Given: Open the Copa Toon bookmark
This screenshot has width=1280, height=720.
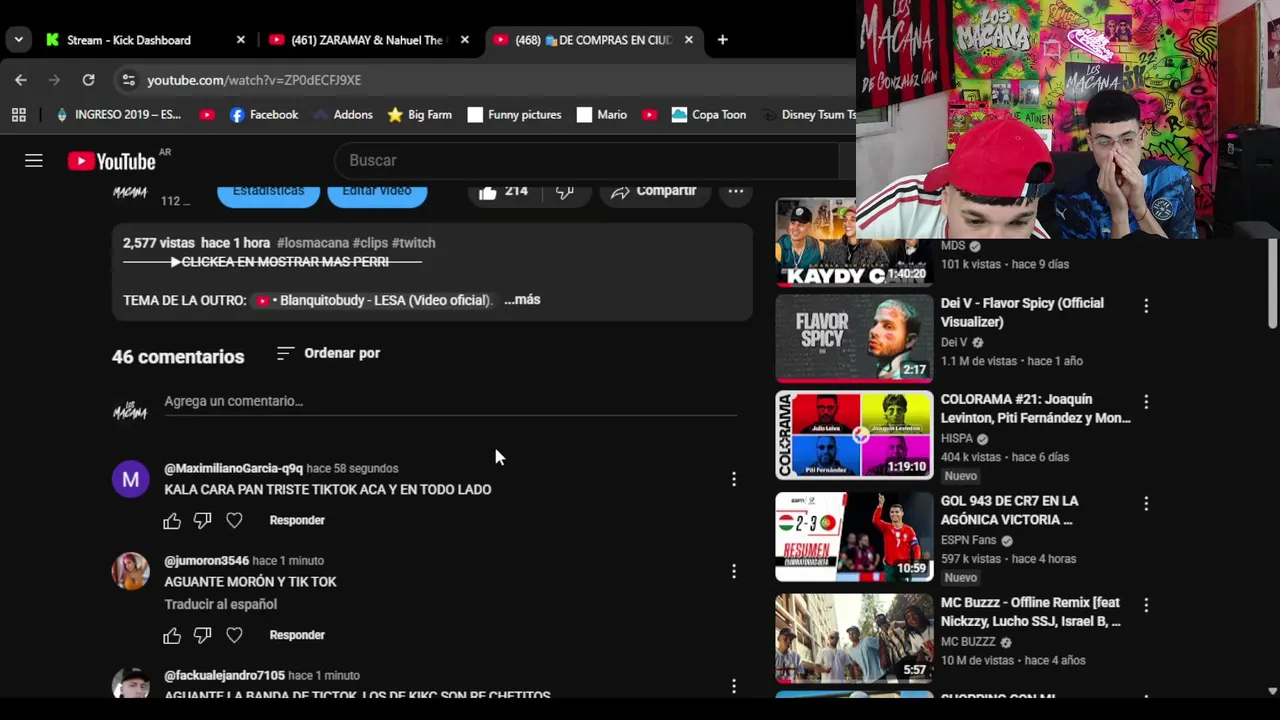Looking at the screenshot, I should (x=709, y=115).
